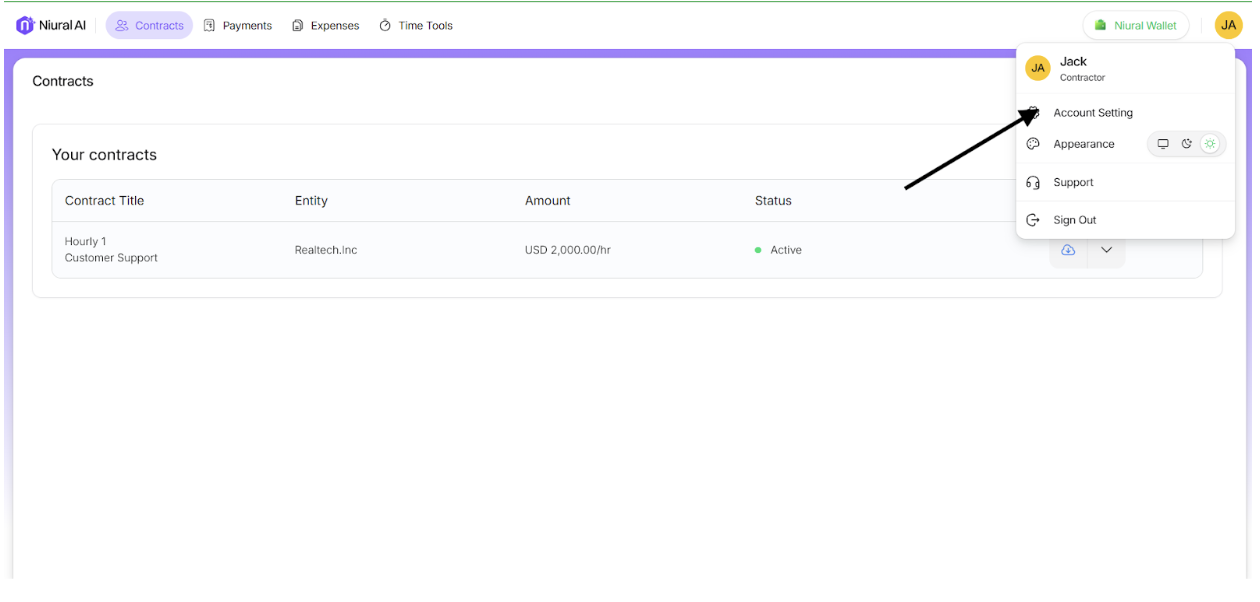Open Account Setting from menu
Screen dimensions: 1260x602
(1092, 113)
